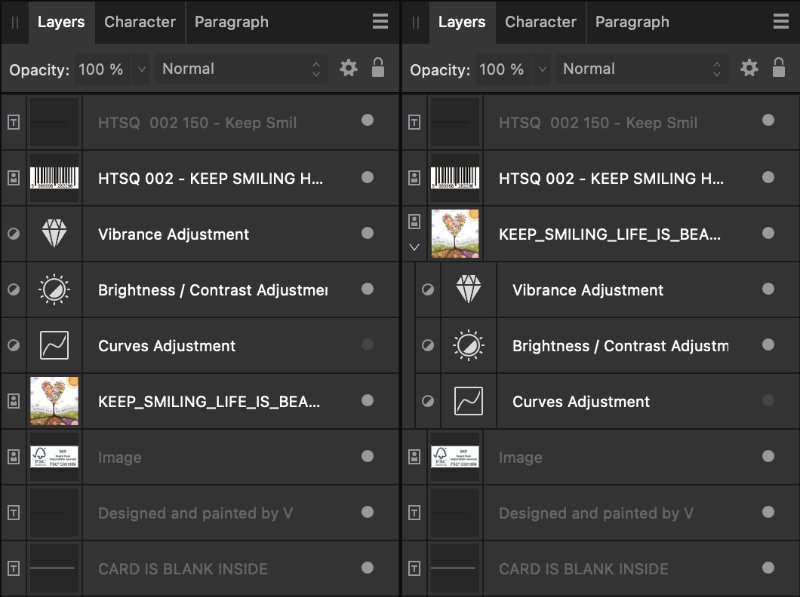This screenshot has height=597, width=800.
Task: Open the Normal blend mode dropdown
Action: (240, 69)
